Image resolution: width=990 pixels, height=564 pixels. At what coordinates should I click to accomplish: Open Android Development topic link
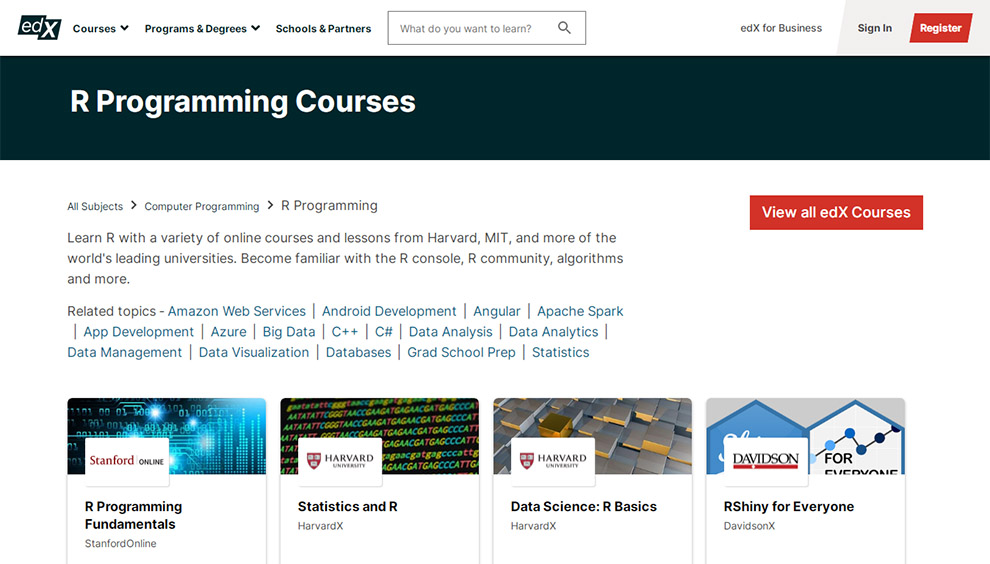tap(389, 311)
